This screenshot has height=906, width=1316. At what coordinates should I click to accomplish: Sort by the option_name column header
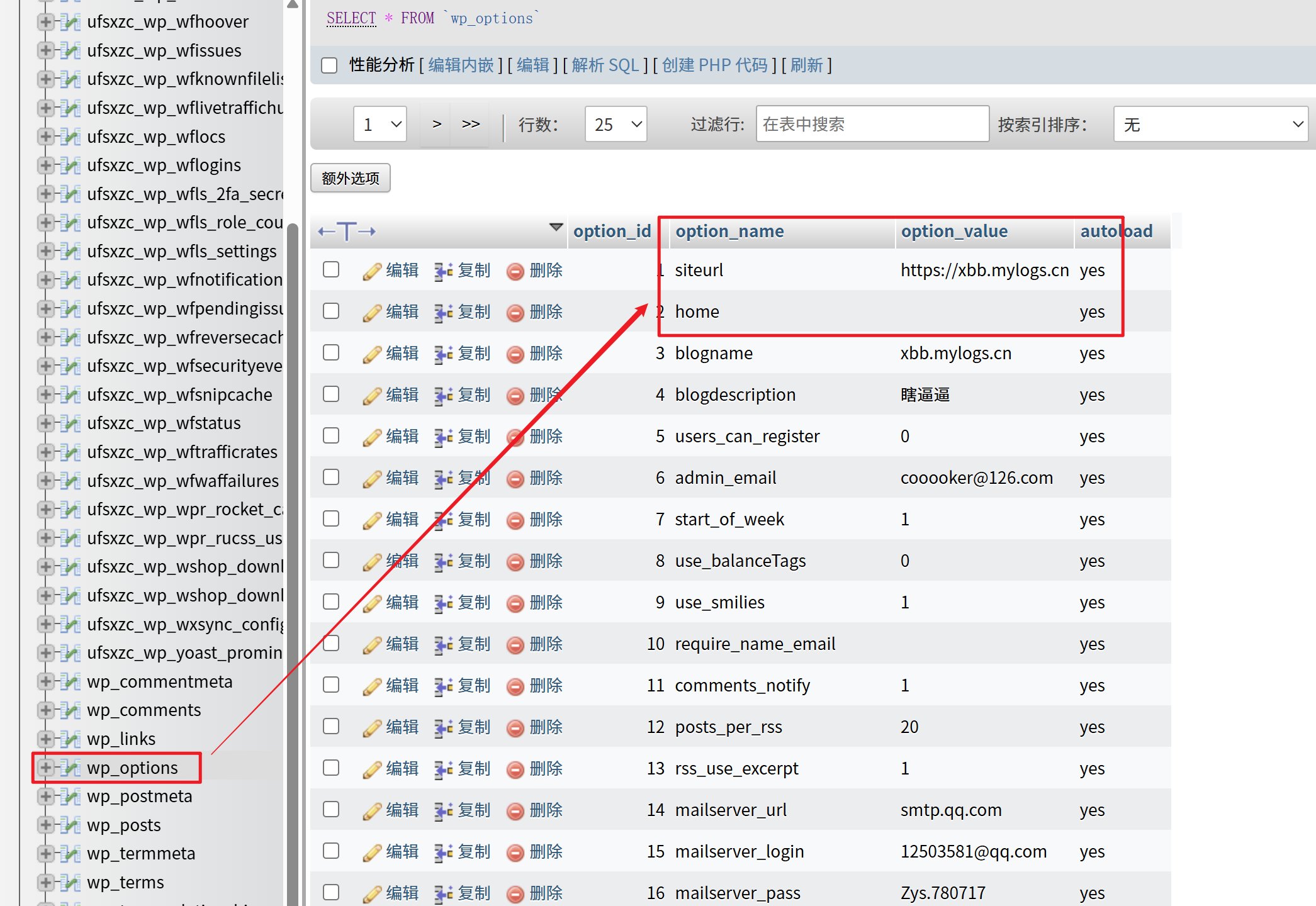click(729, 232)
